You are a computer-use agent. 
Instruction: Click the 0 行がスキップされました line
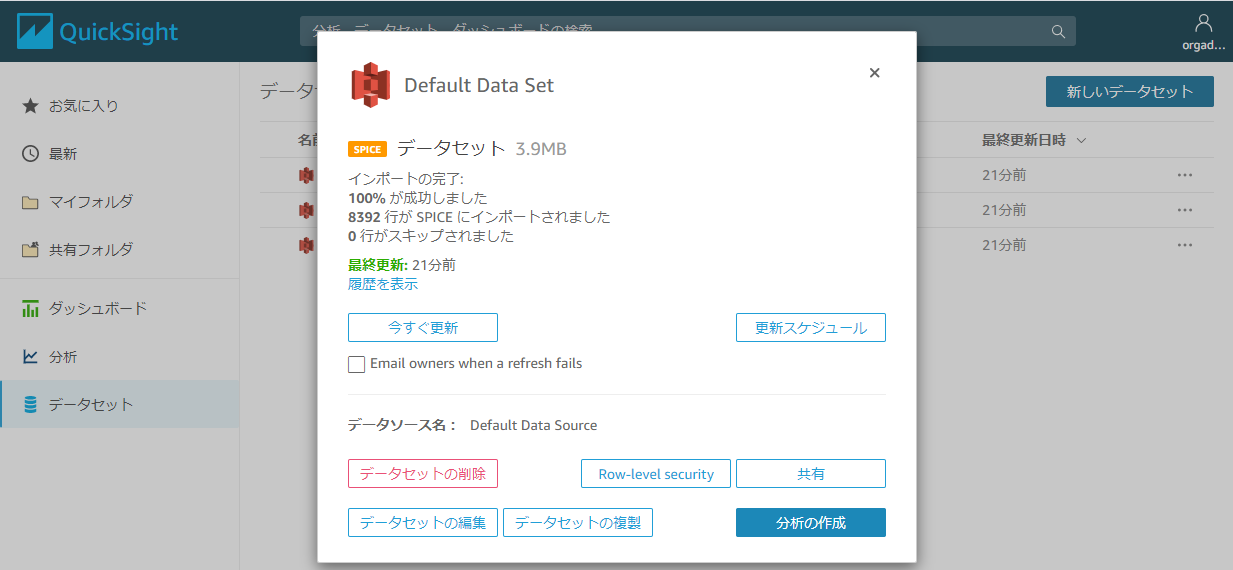tap(431, 236)
